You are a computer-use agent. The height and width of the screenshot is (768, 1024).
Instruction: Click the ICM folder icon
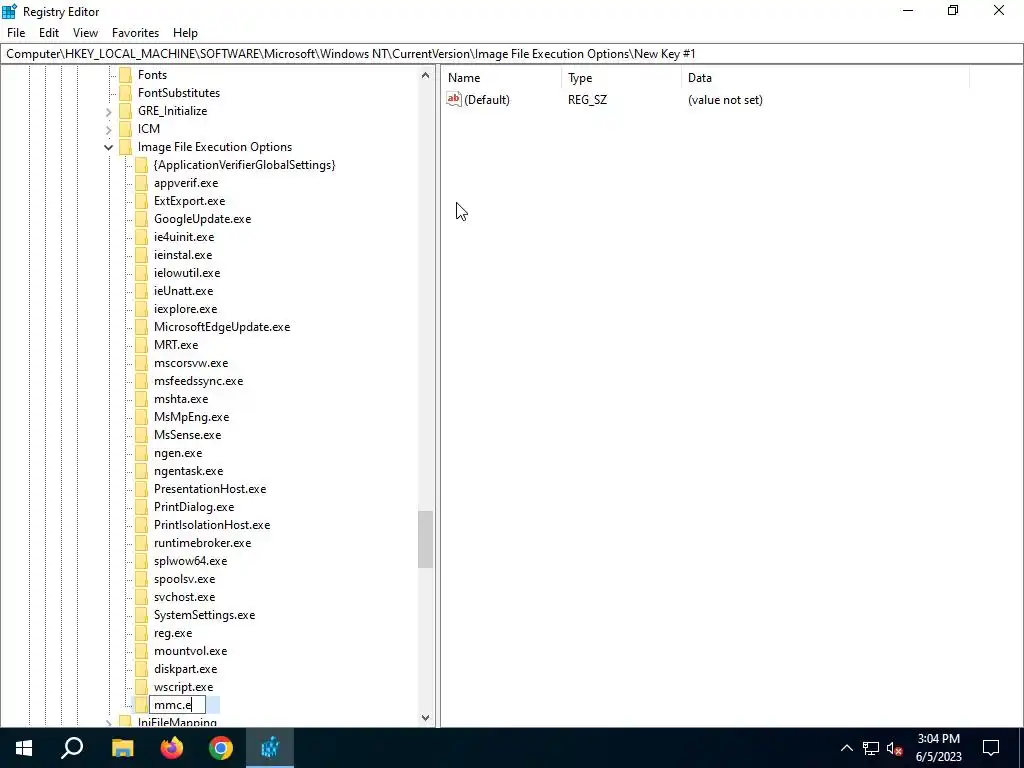point(125,129)
